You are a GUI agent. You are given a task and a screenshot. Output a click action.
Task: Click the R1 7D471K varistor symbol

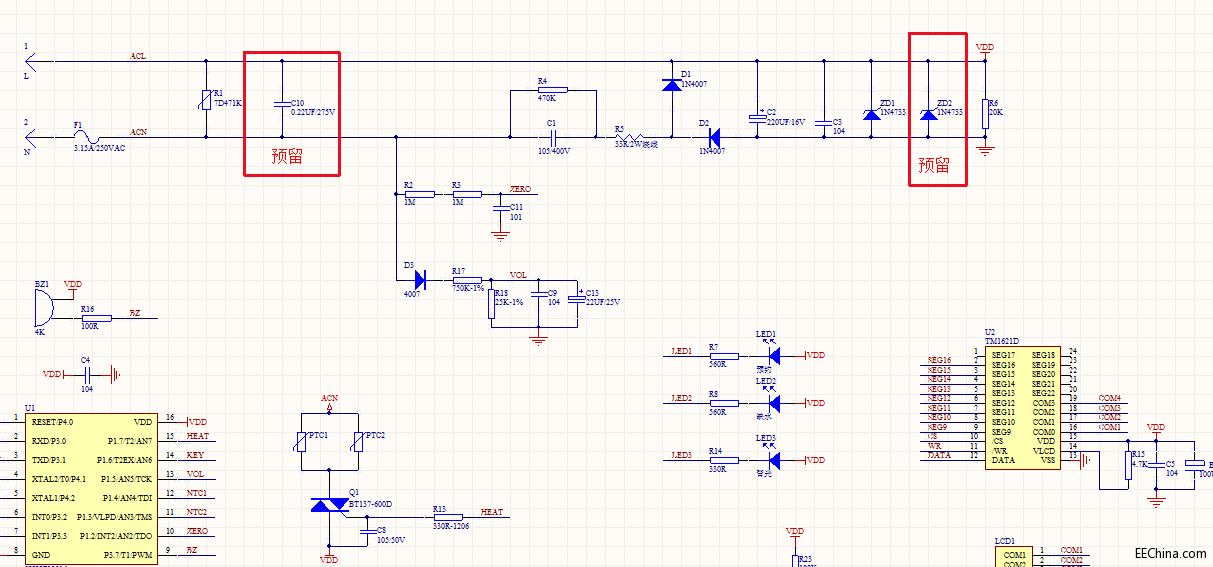(x=207, y=100)
